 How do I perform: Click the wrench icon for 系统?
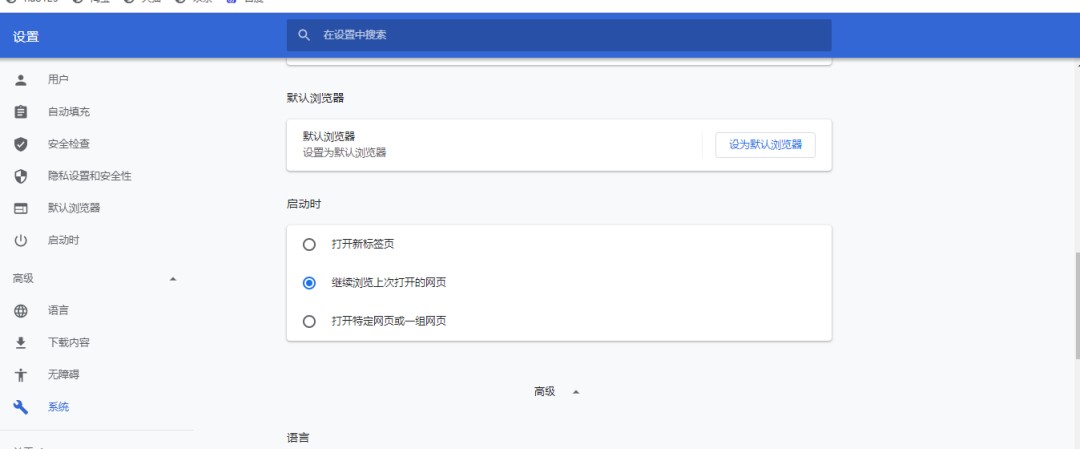click(20, 407)
